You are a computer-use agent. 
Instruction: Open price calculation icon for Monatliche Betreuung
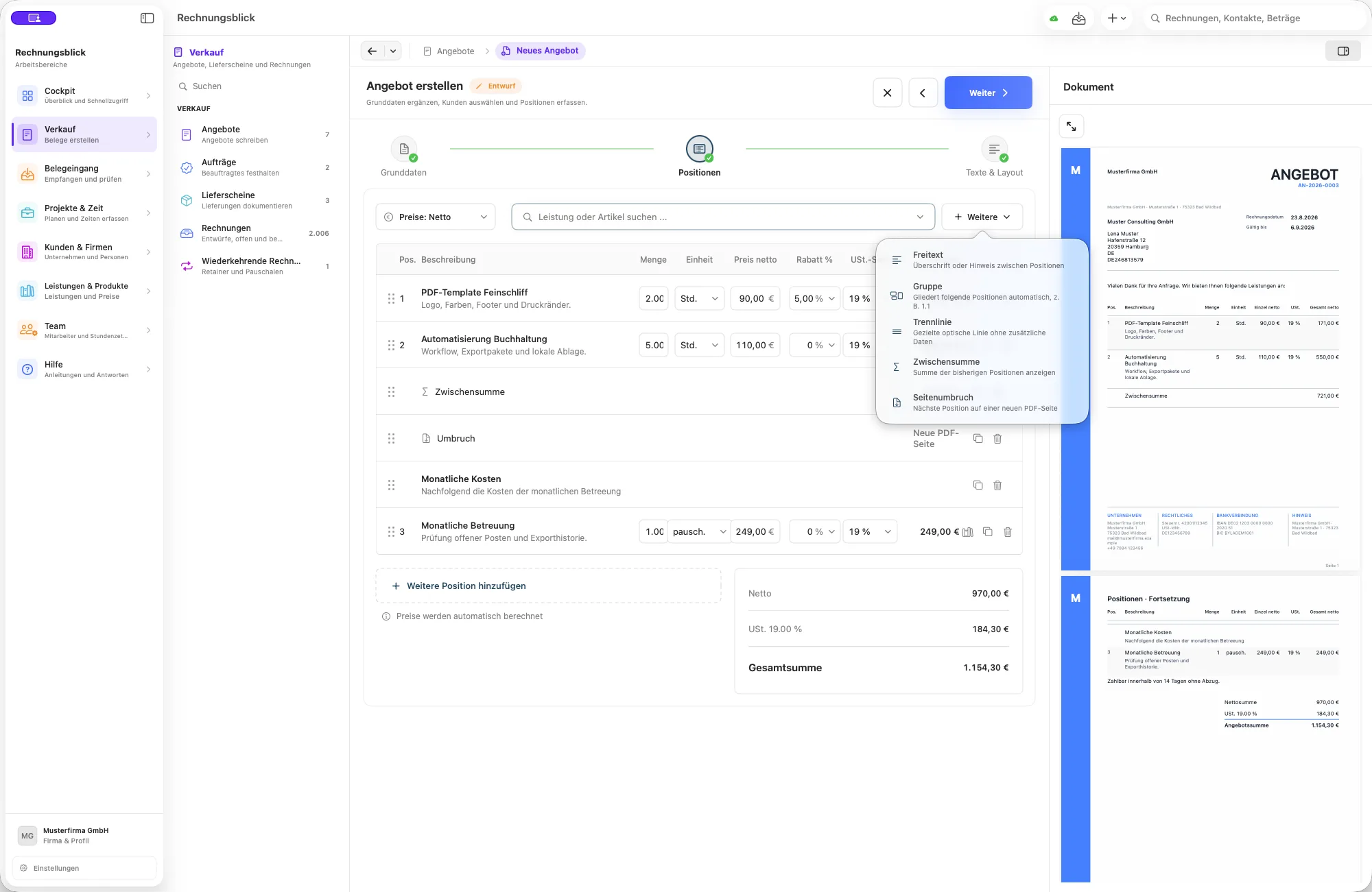(x=968, y=532)
